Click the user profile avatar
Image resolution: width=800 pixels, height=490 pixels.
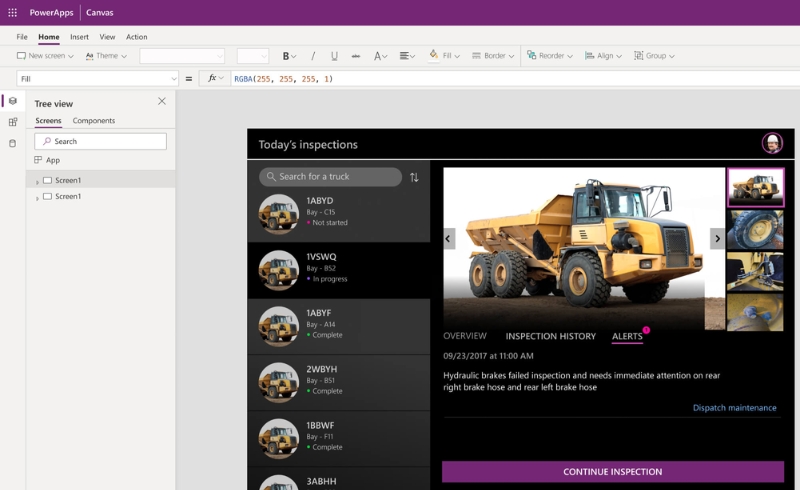772,143
